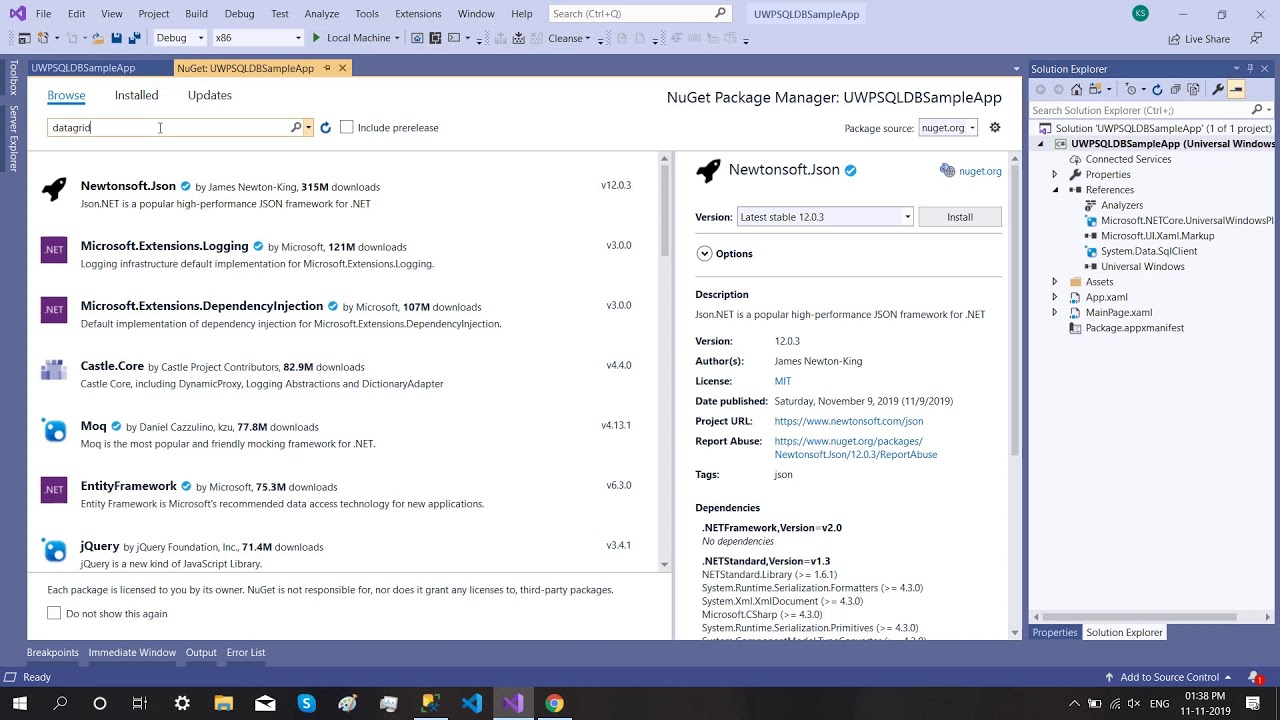Click KS account avatar badge
This screenshot has height=720, width=1280.
1140,13
